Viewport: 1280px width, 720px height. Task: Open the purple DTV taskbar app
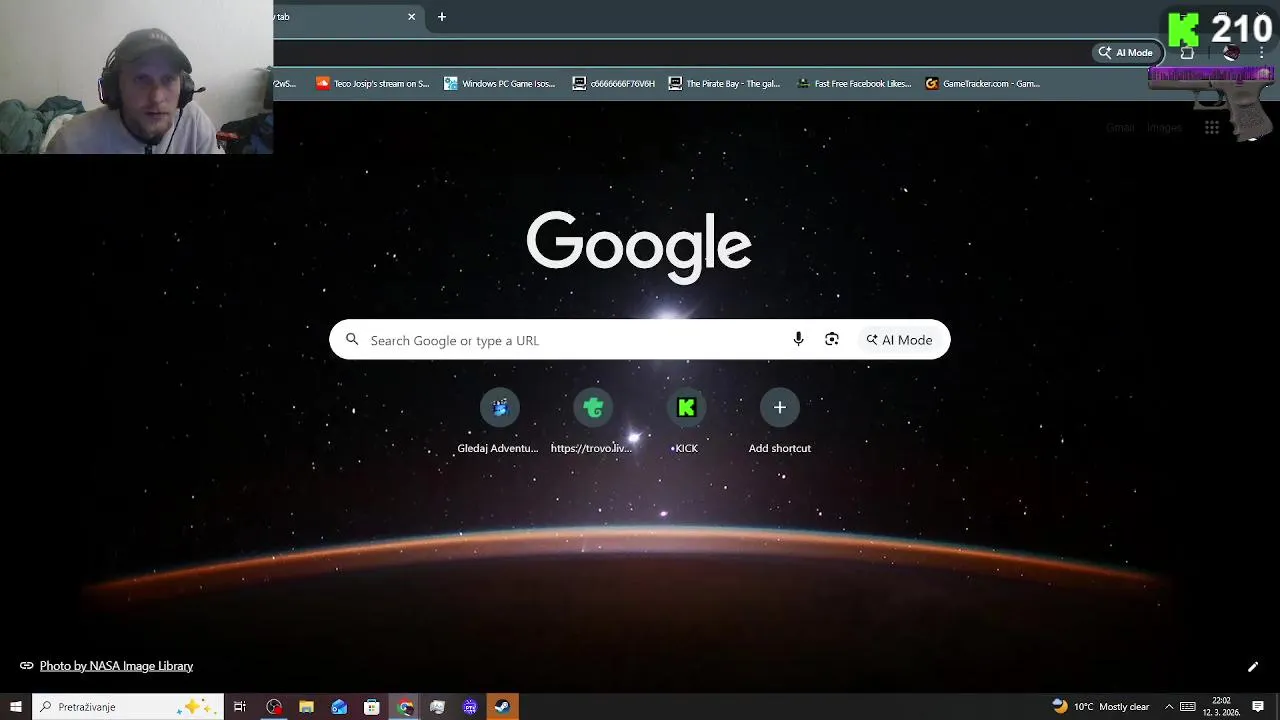coord(470,707)
